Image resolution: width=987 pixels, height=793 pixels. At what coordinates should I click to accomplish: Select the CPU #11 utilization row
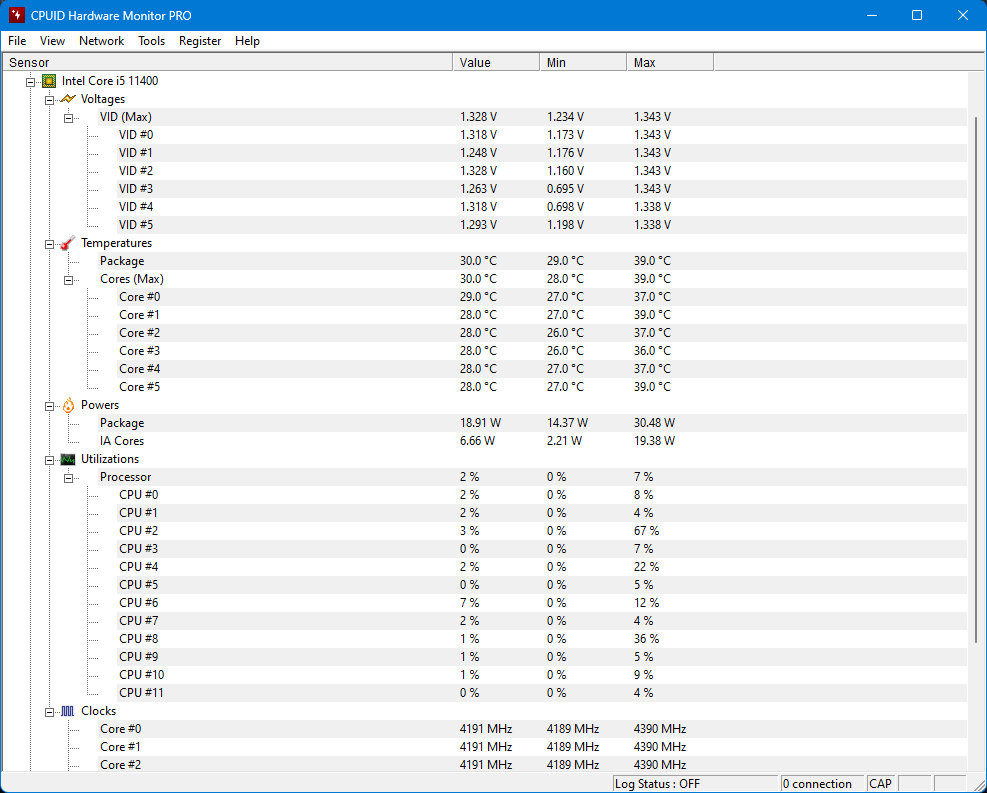coord(542,692)
